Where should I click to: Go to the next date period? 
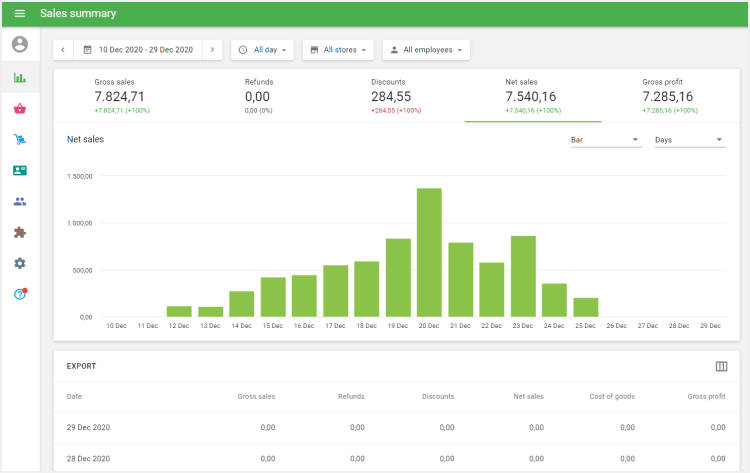[x=212, y=50]
